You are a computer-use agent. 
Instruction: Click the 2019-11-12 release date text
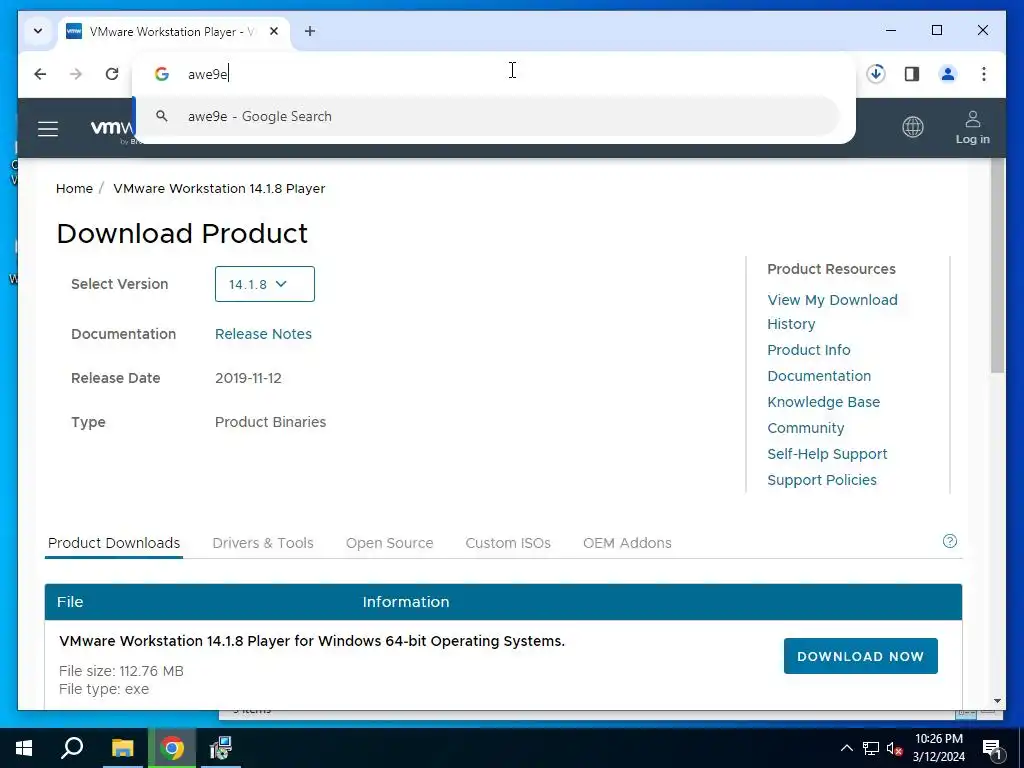pos(248,378)
